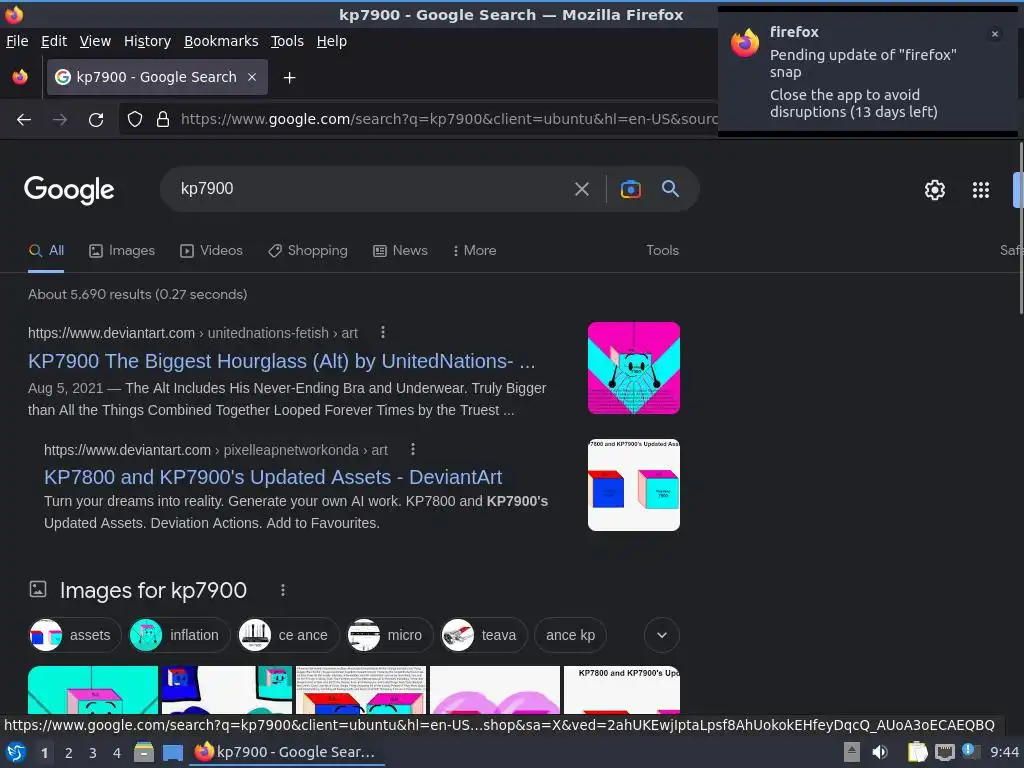
Task: Switch to the Shopping search tab
Action: point(308,251)
